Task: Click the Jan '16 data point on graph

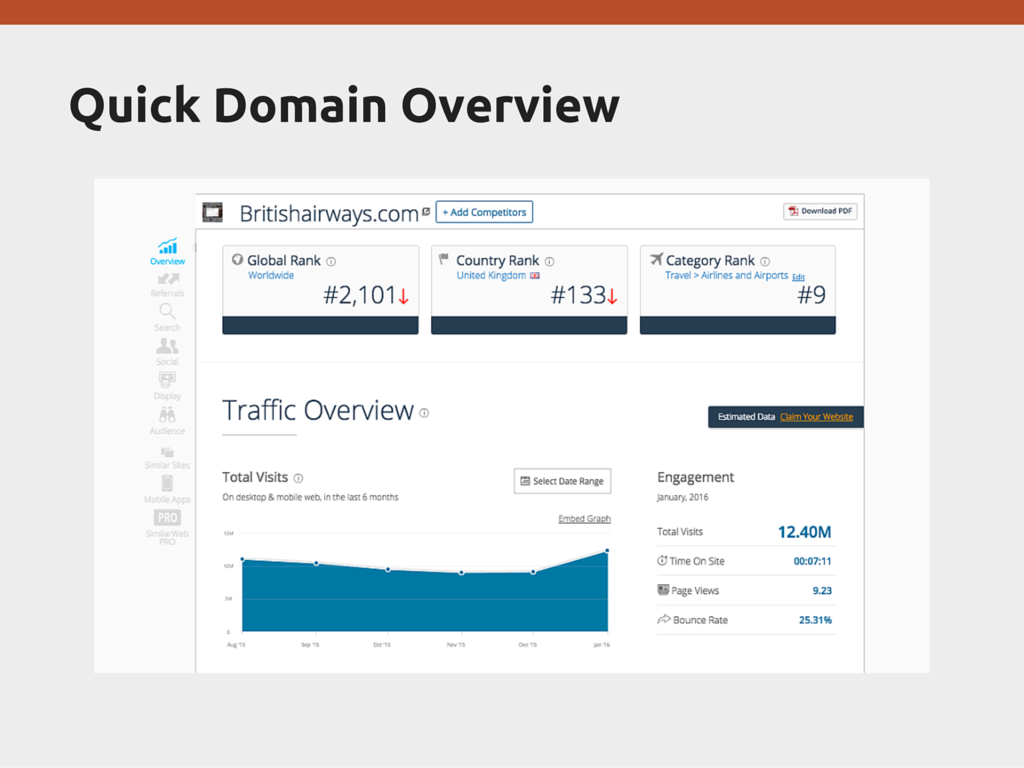Action: [x=606, y=551]
